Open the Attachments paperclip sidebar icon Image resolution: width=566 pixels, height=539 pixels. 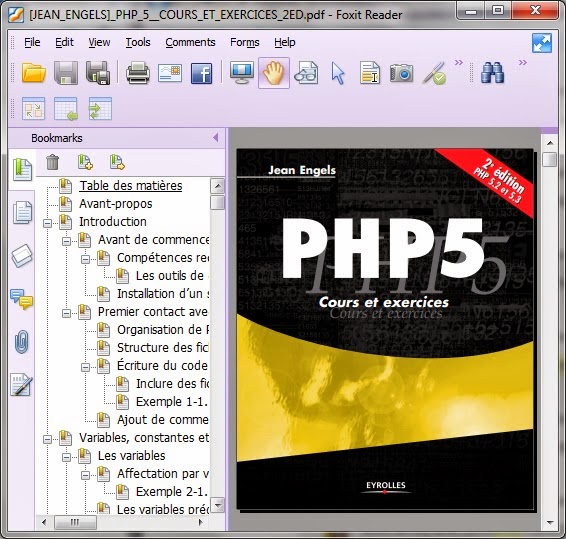[22, 342]
